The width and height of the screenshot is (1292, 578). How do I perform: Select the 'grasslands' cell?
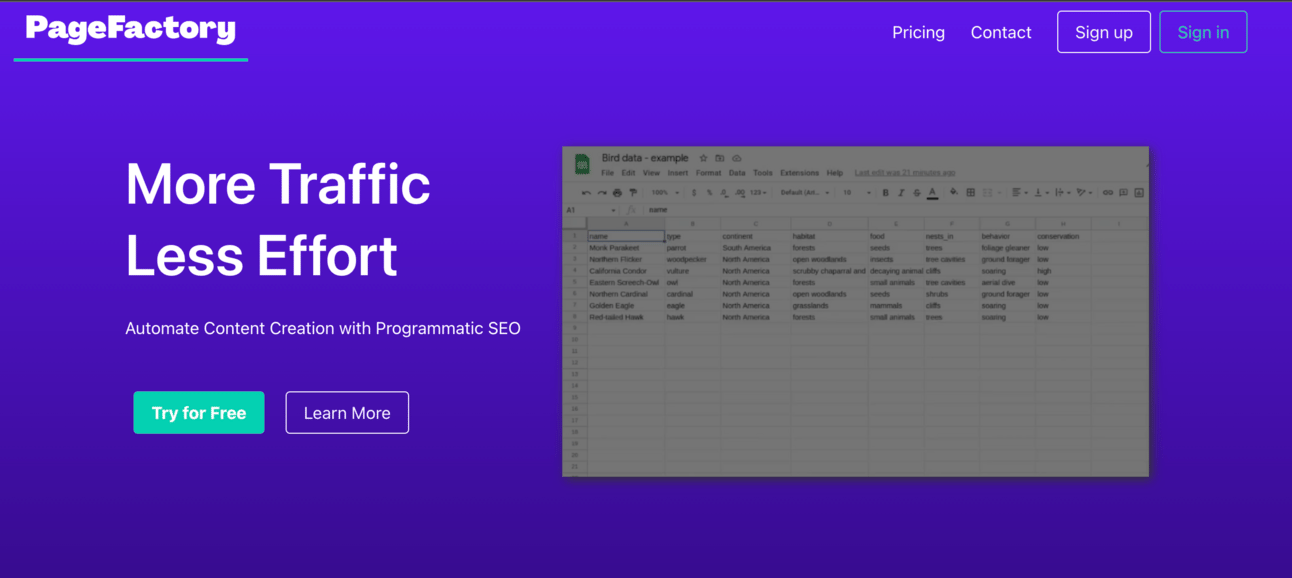(829, 306)
